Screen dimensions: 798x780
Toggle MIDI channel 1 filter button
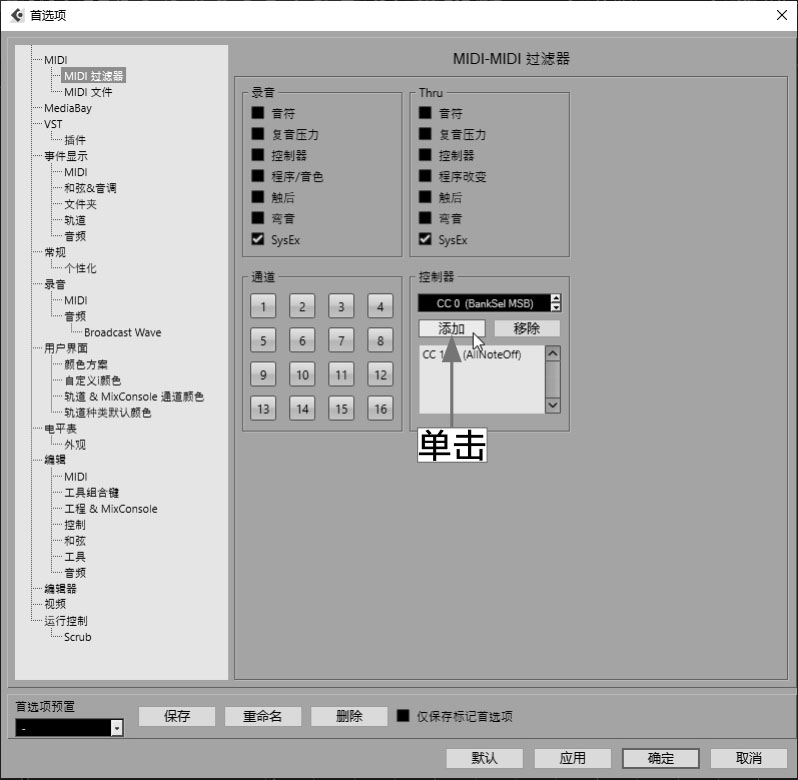coord(263,306)
